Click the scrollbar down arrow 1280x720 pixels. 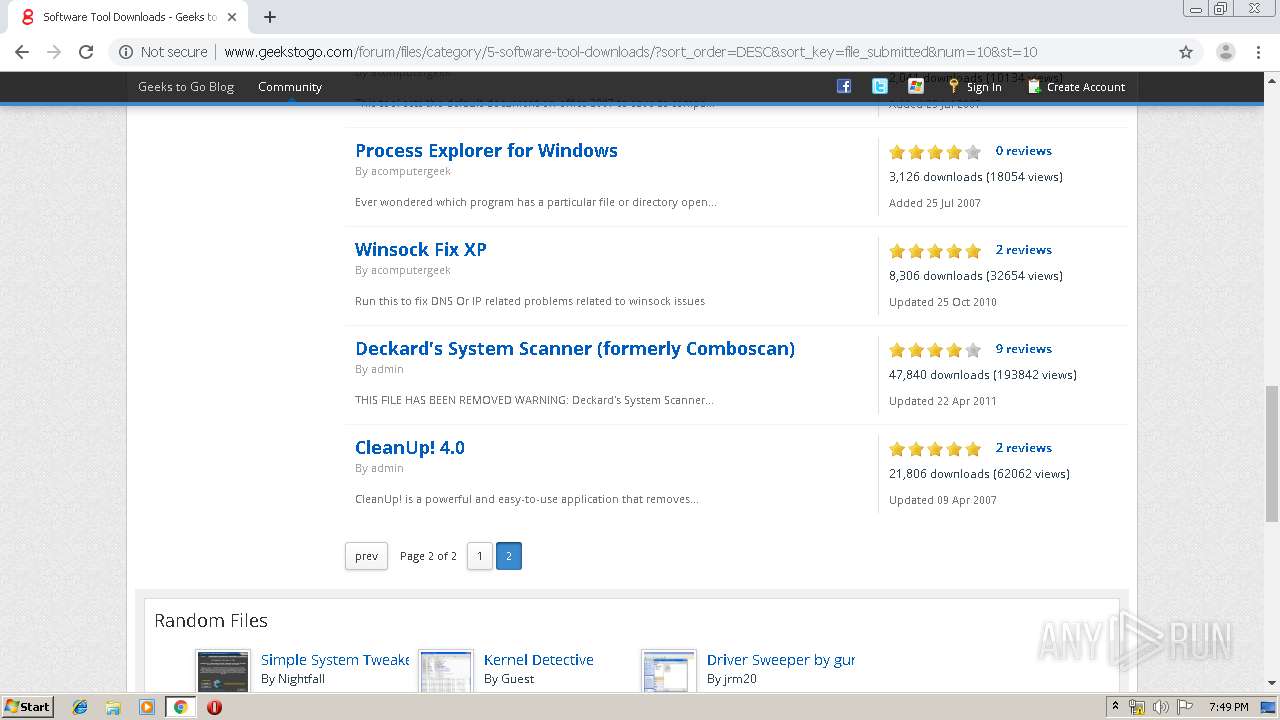[x=1272, y=683]
